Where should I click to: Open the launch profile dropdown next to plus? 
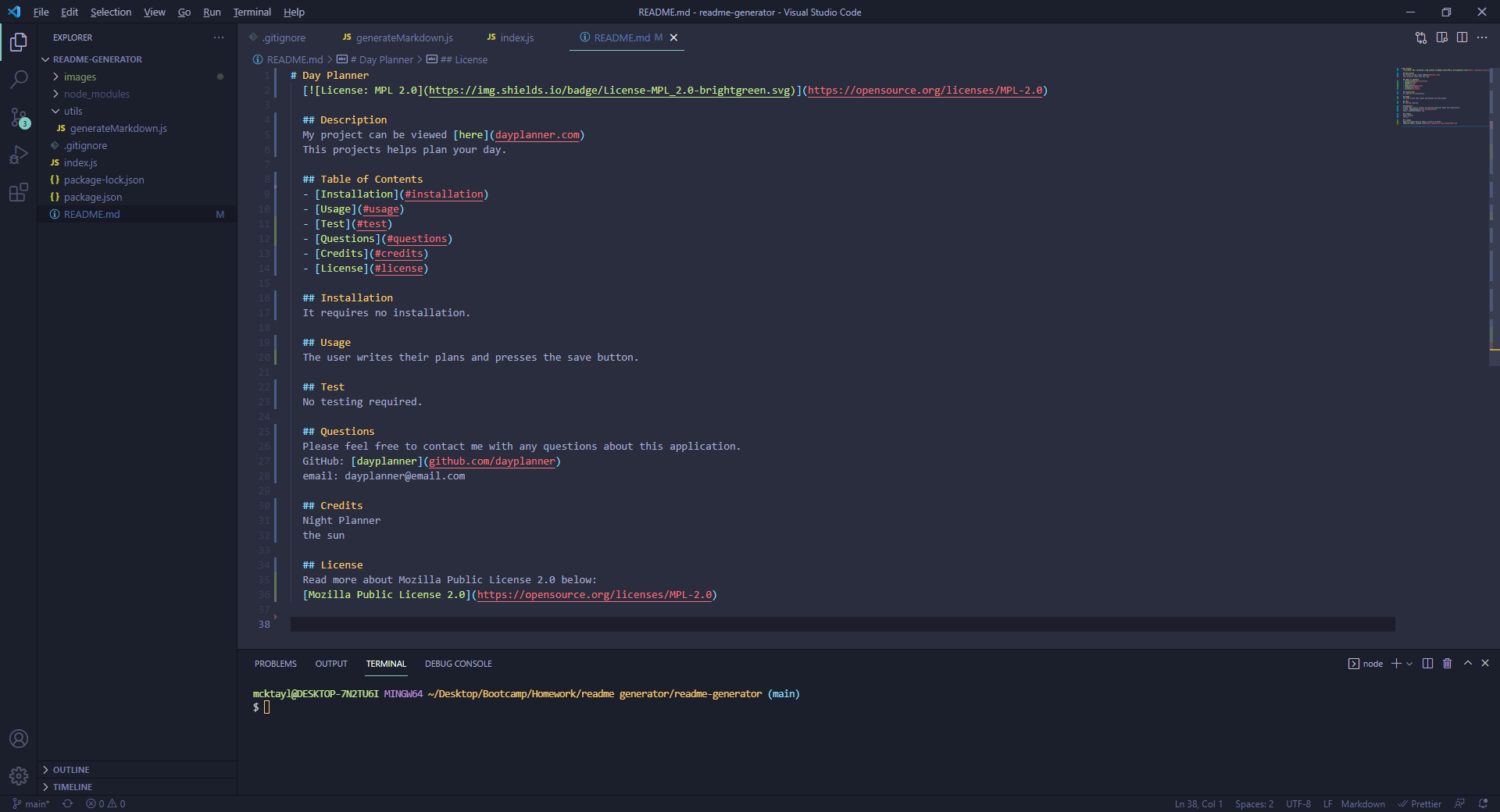click(1409, 663)
